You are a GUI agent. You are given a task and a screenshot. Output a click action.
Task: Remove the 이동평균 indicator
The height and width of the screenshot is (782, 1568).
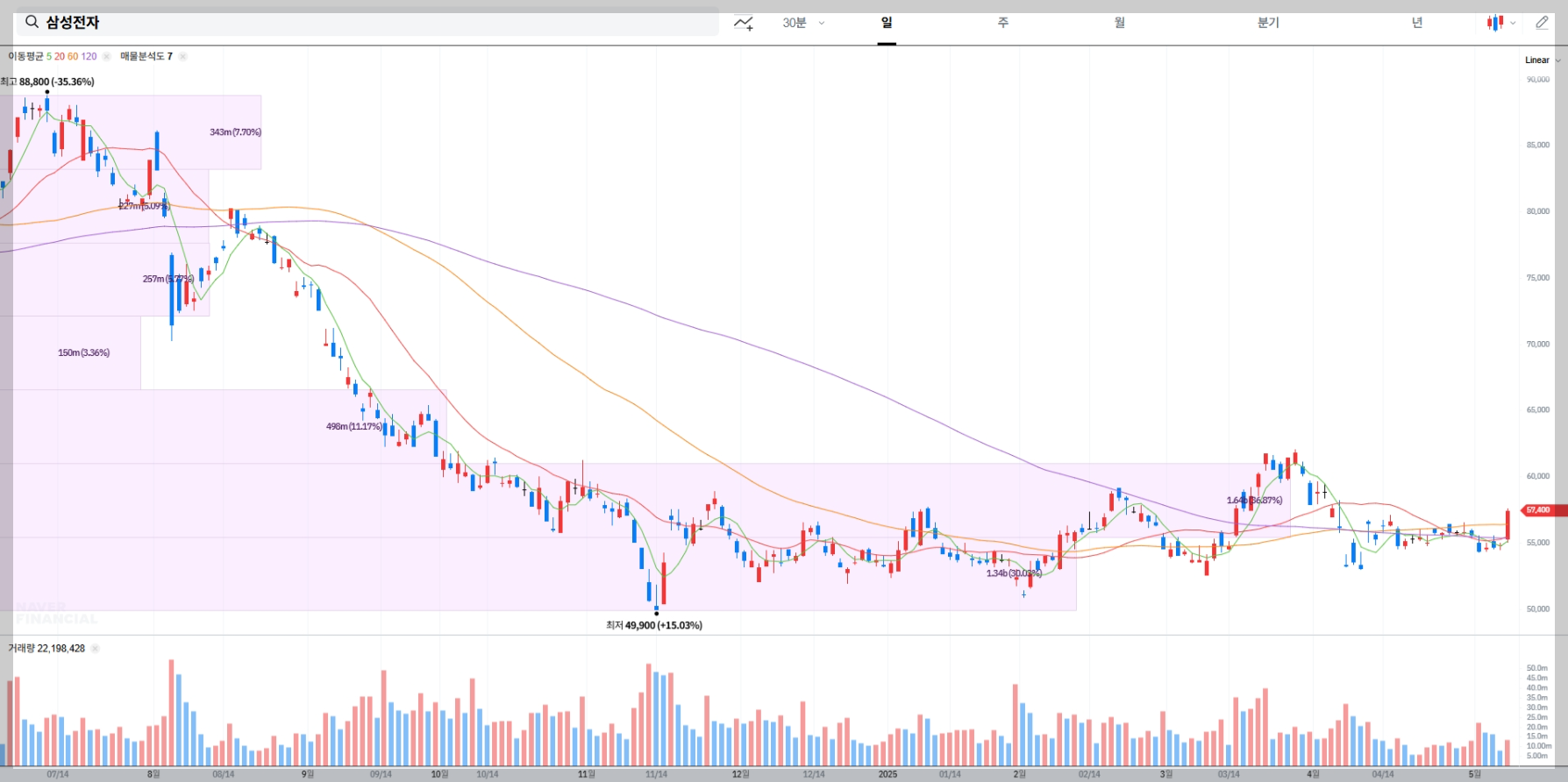pos(106,56)
